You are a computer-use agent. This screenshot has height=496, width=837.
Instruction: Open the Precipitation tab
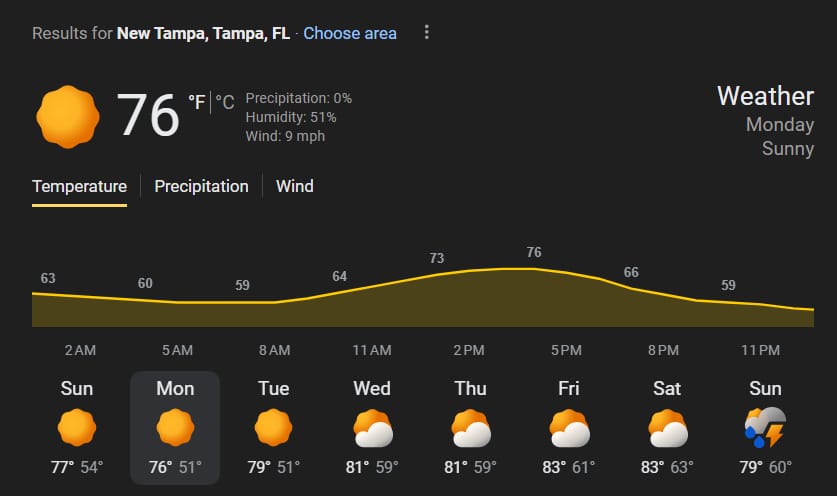tap(201, 186)
